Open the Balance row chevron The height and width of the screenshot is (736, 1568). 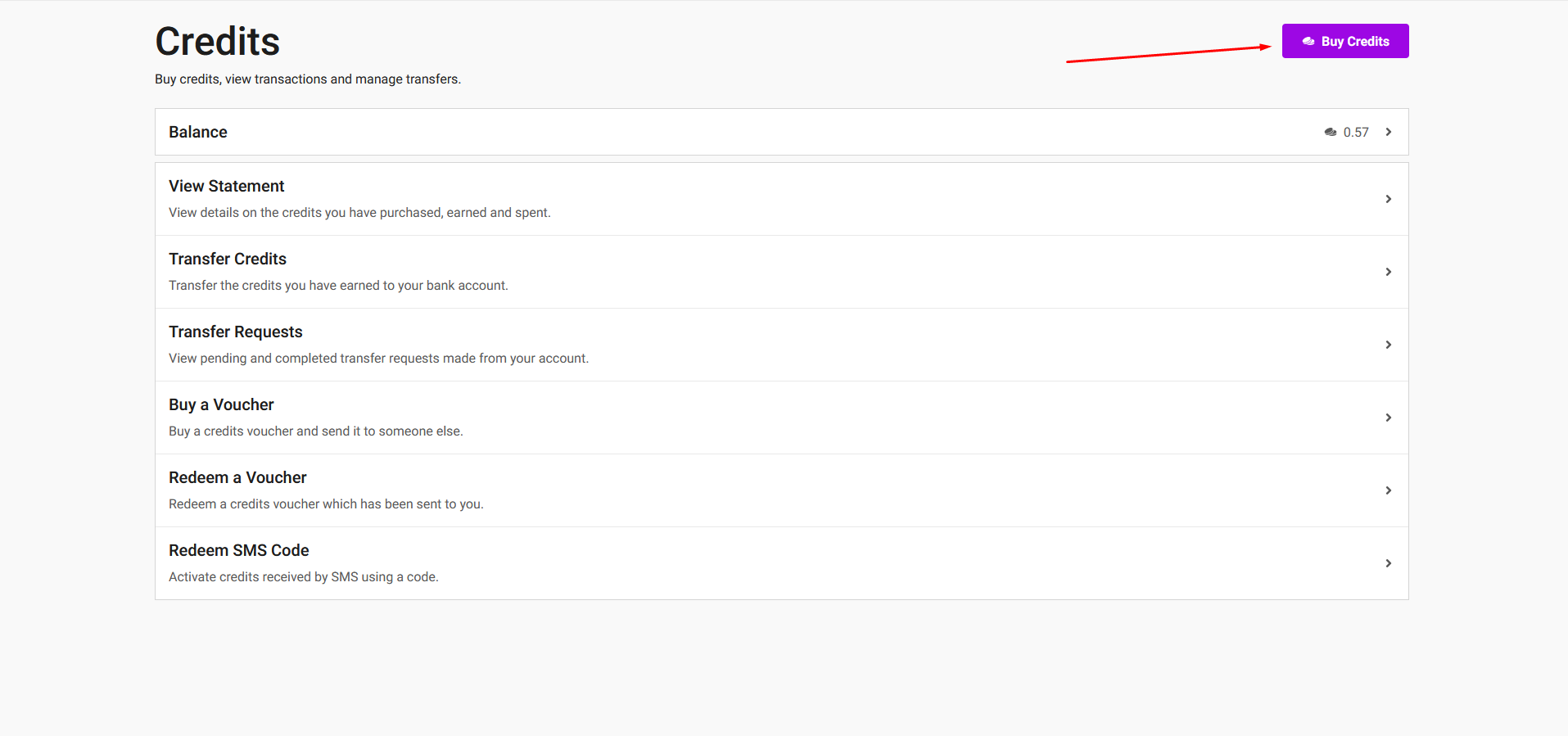(x=1389, y=132)
